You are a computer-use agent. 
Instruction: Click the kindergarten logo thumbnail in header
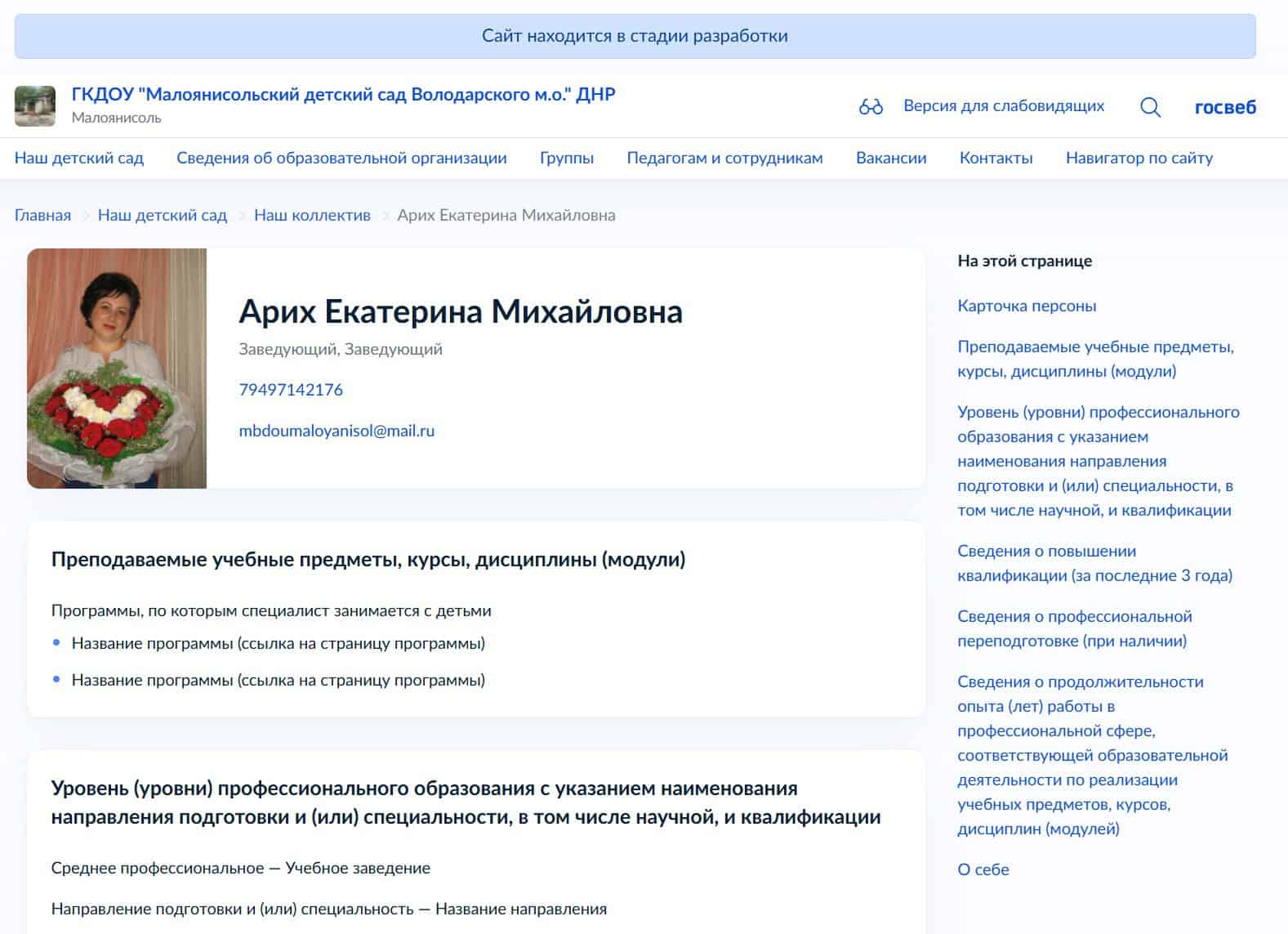(x=35, y=105)
